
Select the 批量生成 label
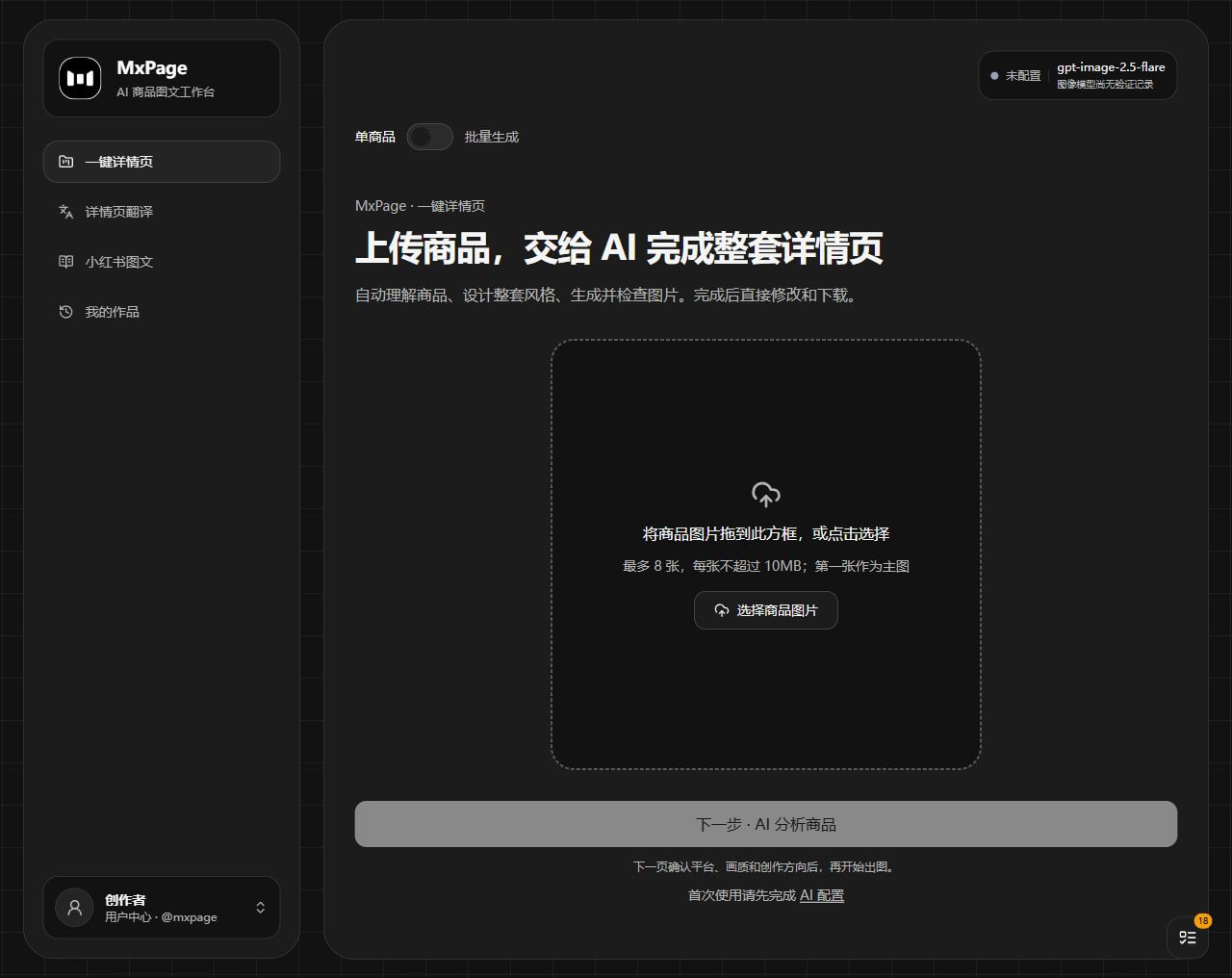coord(492,137)
